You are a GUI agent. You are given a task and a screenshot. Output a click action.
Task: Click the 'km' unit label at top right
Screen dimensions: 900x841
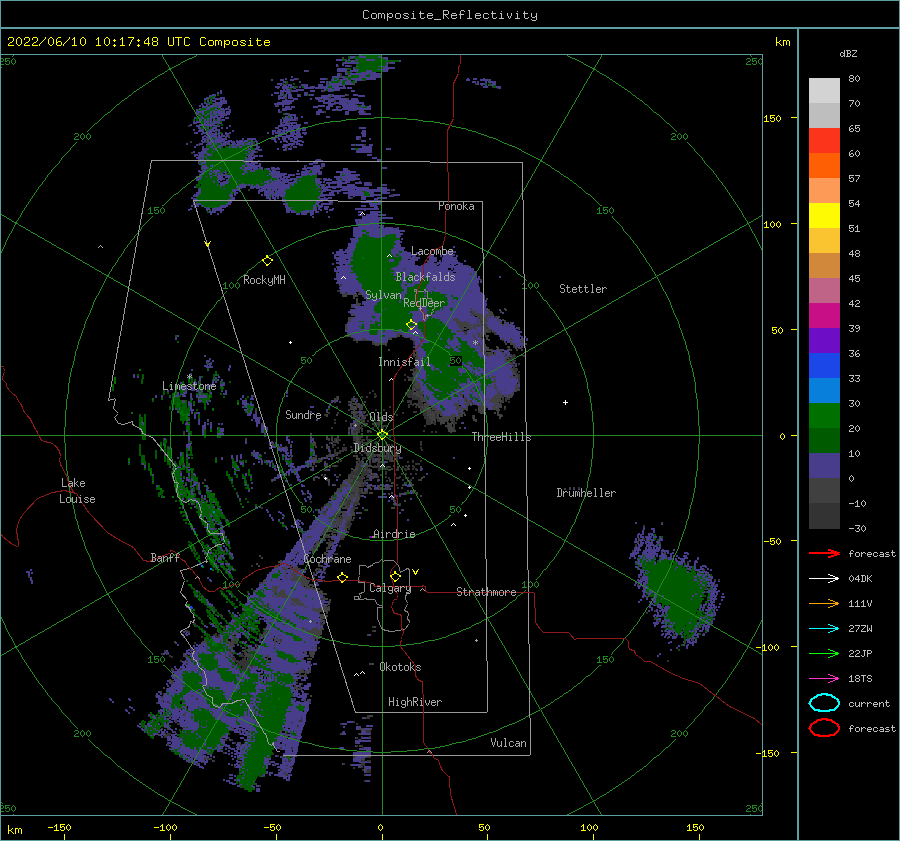(x=782, y=42)
